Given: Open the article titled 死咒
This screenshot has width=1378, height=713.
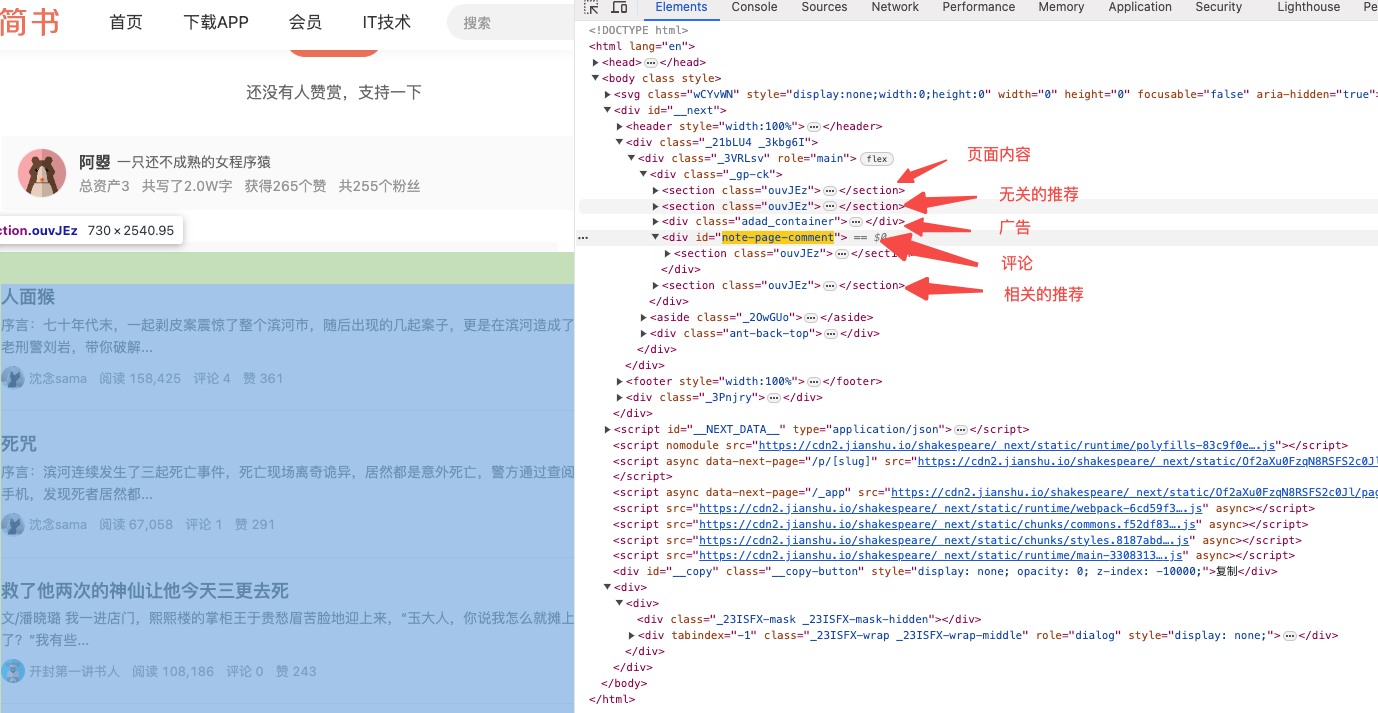Looking at the screenshot, I should [x=19, y=443].
